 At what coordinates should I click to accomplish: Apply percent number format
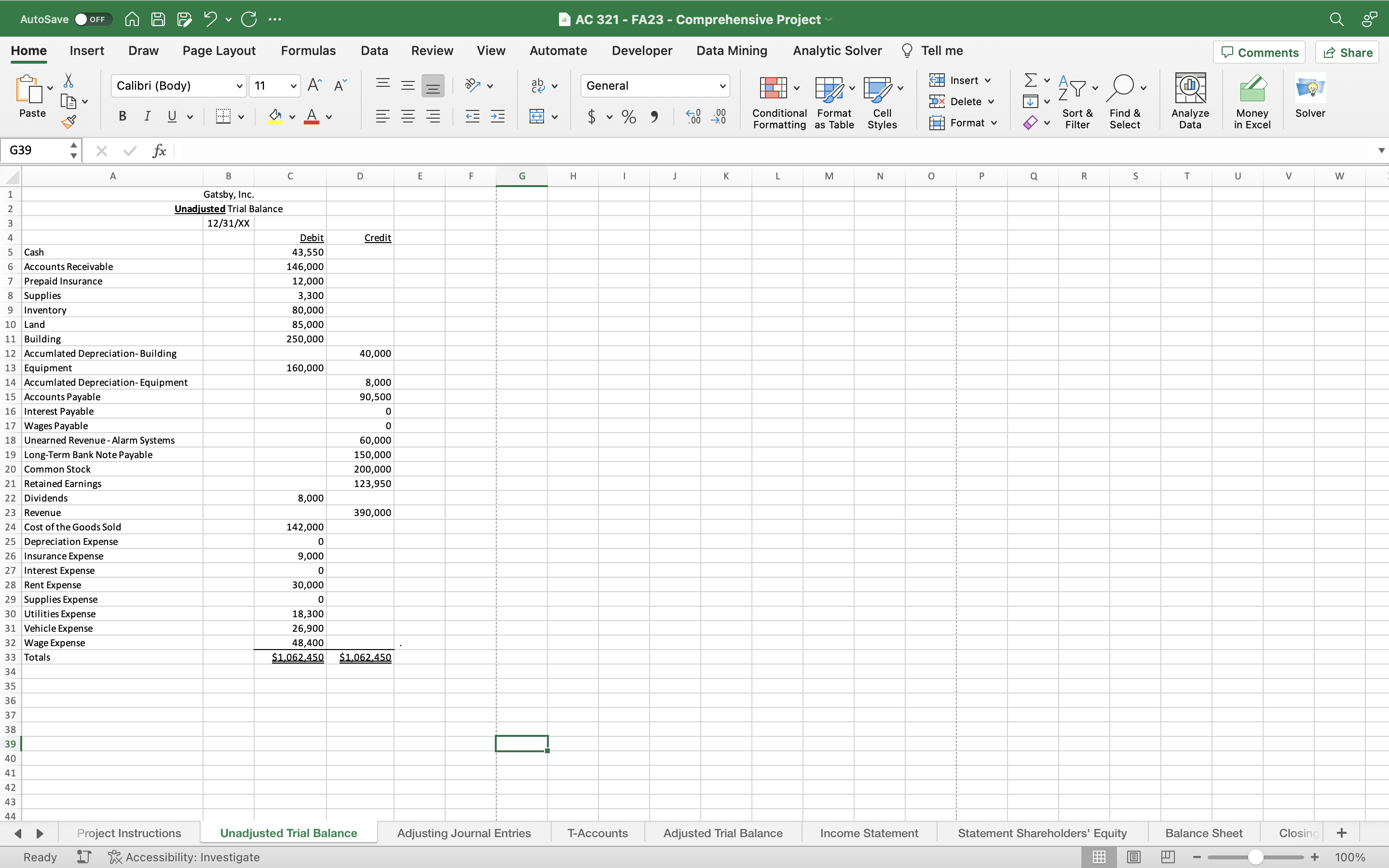(x=628, y=117)
